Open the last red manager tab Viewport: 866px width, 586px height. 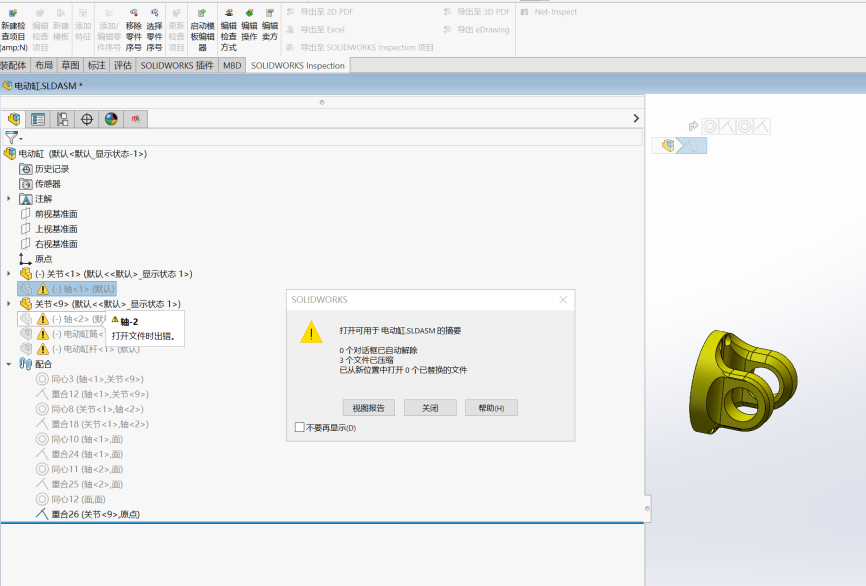point(135,119)
